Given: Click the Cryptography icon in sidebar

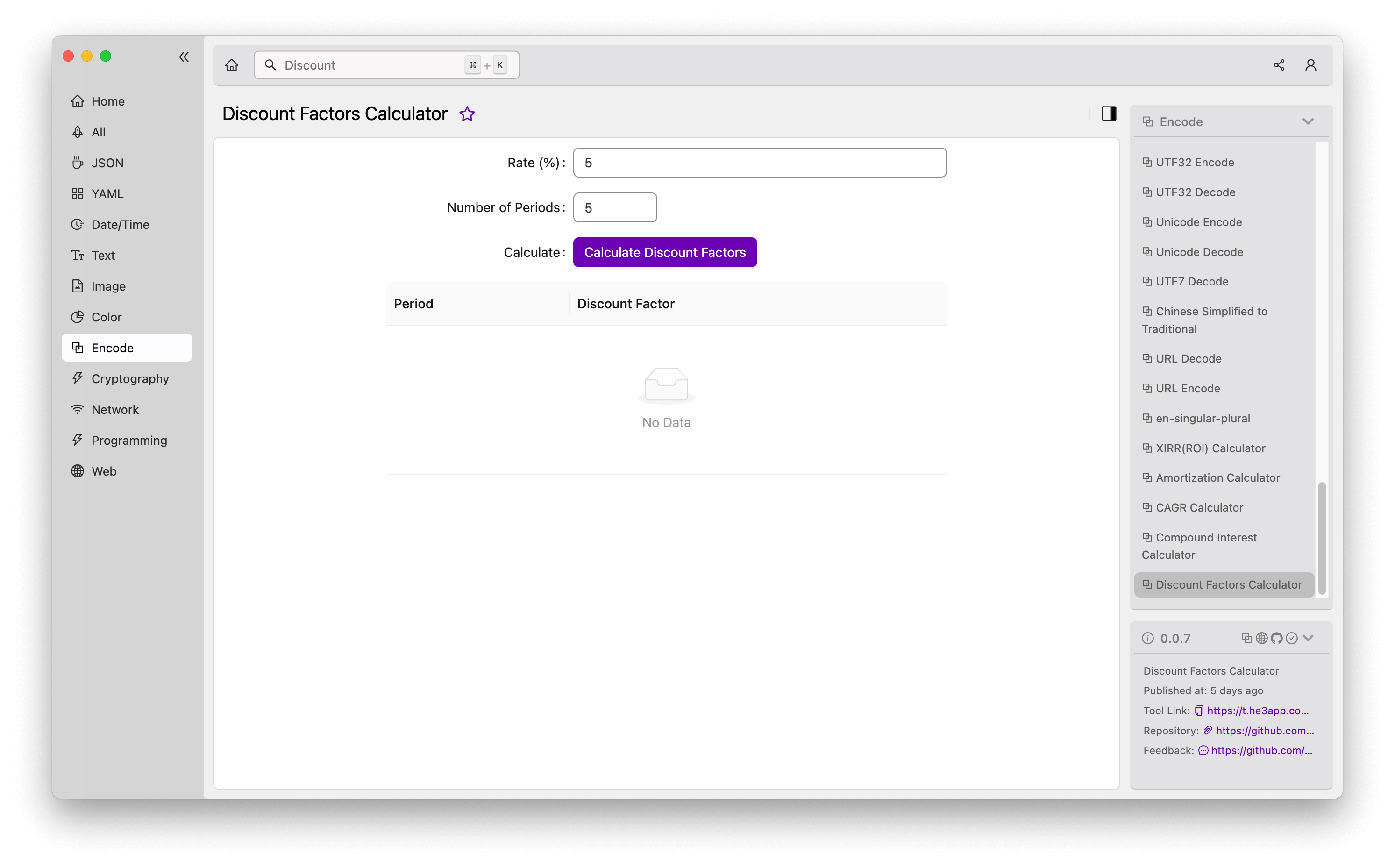Looking at the screenshot, I should [77, 378].
